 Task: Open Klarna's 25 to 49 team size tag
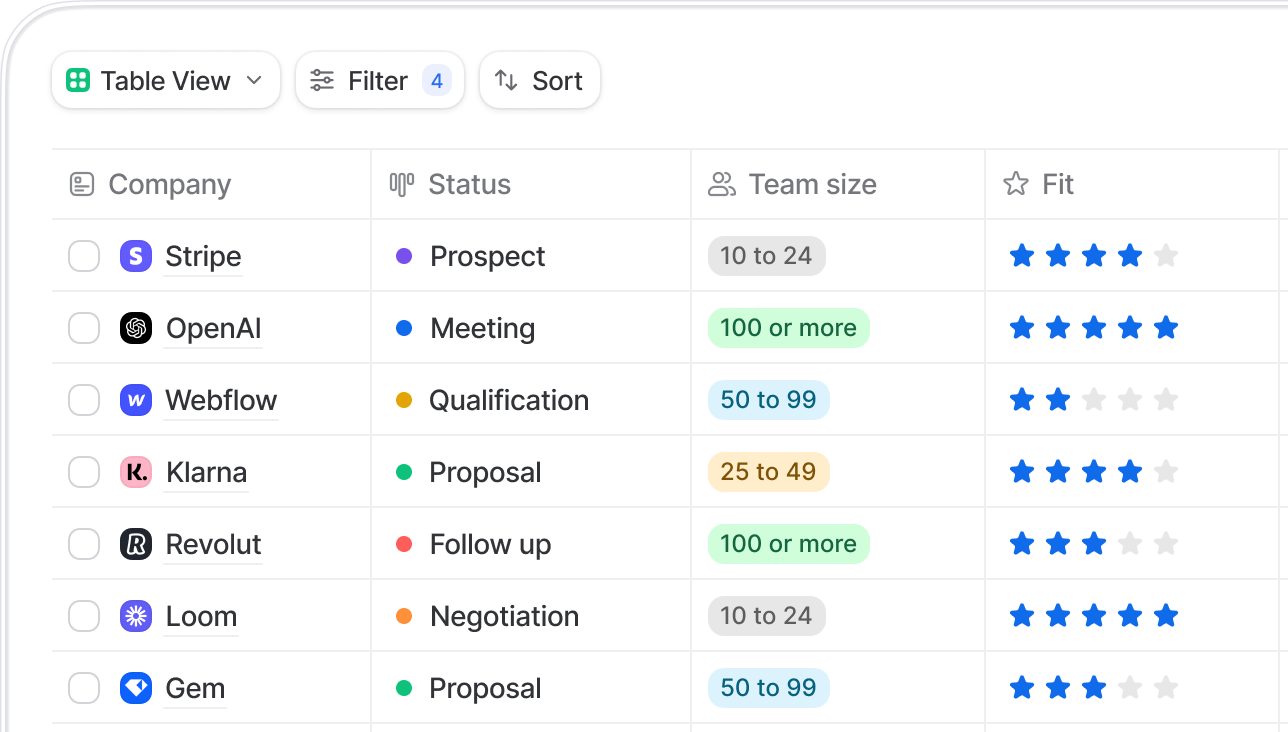(x=768, y=472)
